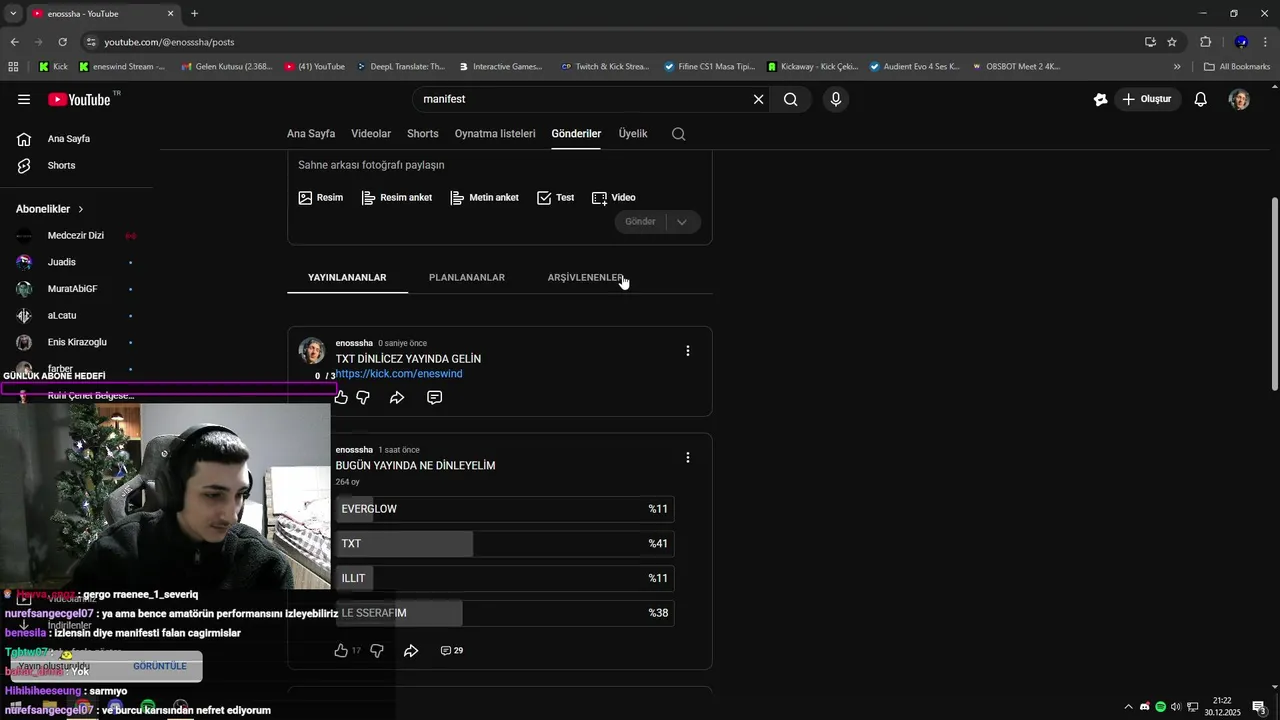Like the BUGÜN YAYINDA NE DİNLEYELİM poll post
Screen dimensions: 1280x720
coord(341,650)
